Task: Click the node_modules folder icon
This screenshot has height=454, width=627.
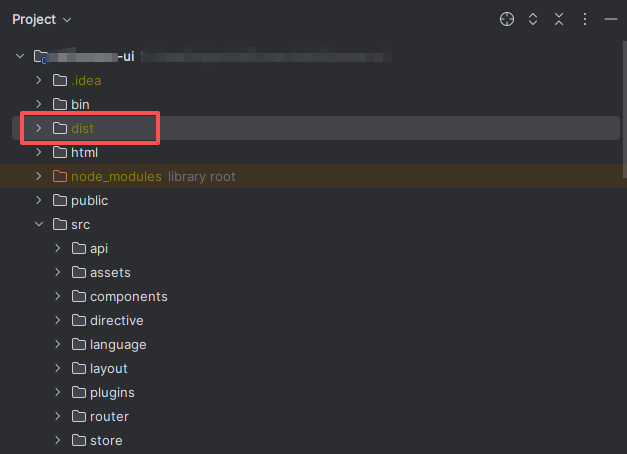Action: pos(60,176)
